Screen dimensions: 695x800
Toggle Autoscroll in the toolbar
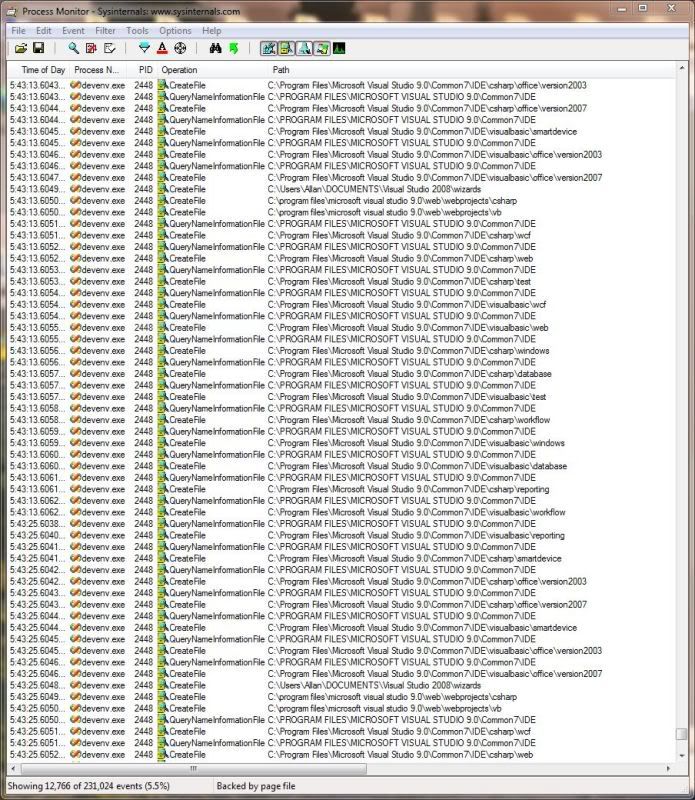91,48
